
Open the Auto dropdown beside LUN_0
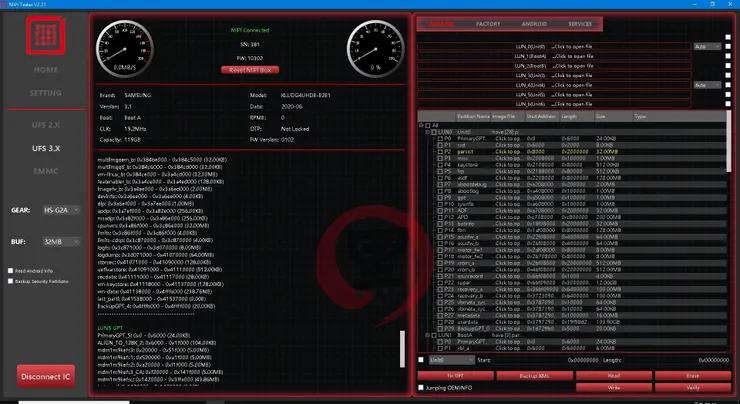coord(707,47)
